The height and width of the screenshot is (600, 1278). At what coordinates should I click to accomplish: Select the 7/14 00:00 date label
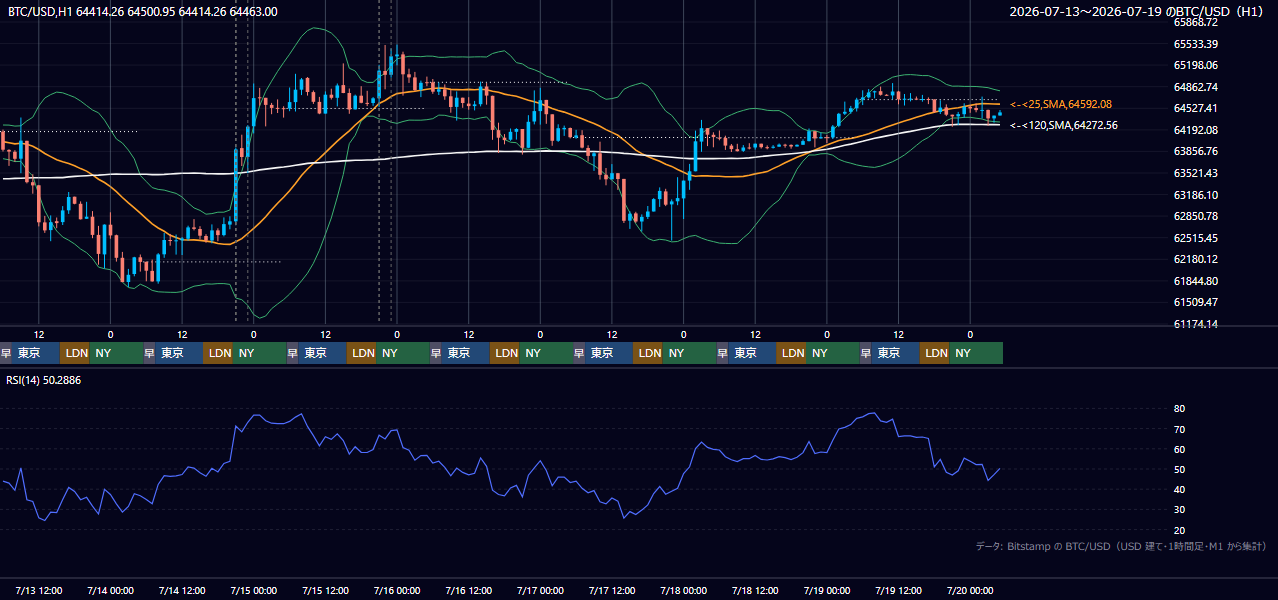110,590
